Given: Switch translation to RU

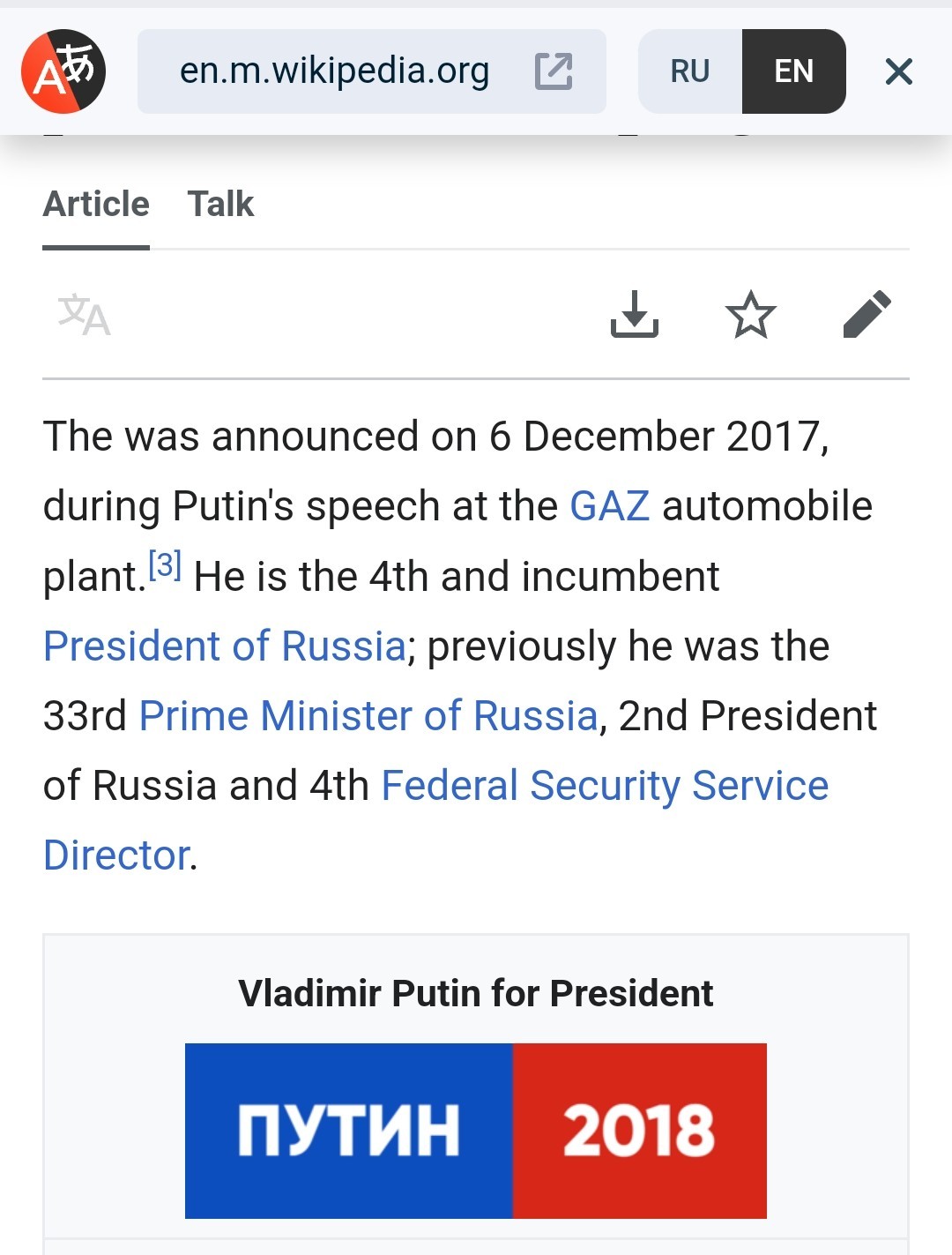Looking at the screenshot, I should coord(690,71).
